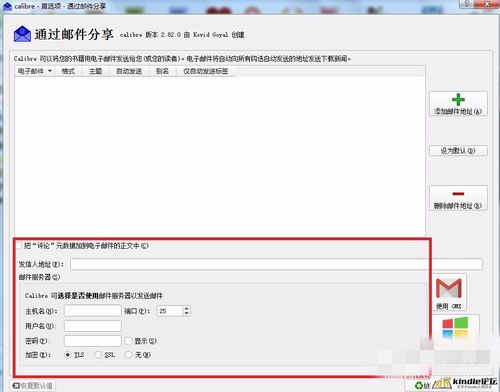Viewport: 500px width, 392px height.
Task: Sort by the Email column header
Action: tap(35, 71)
